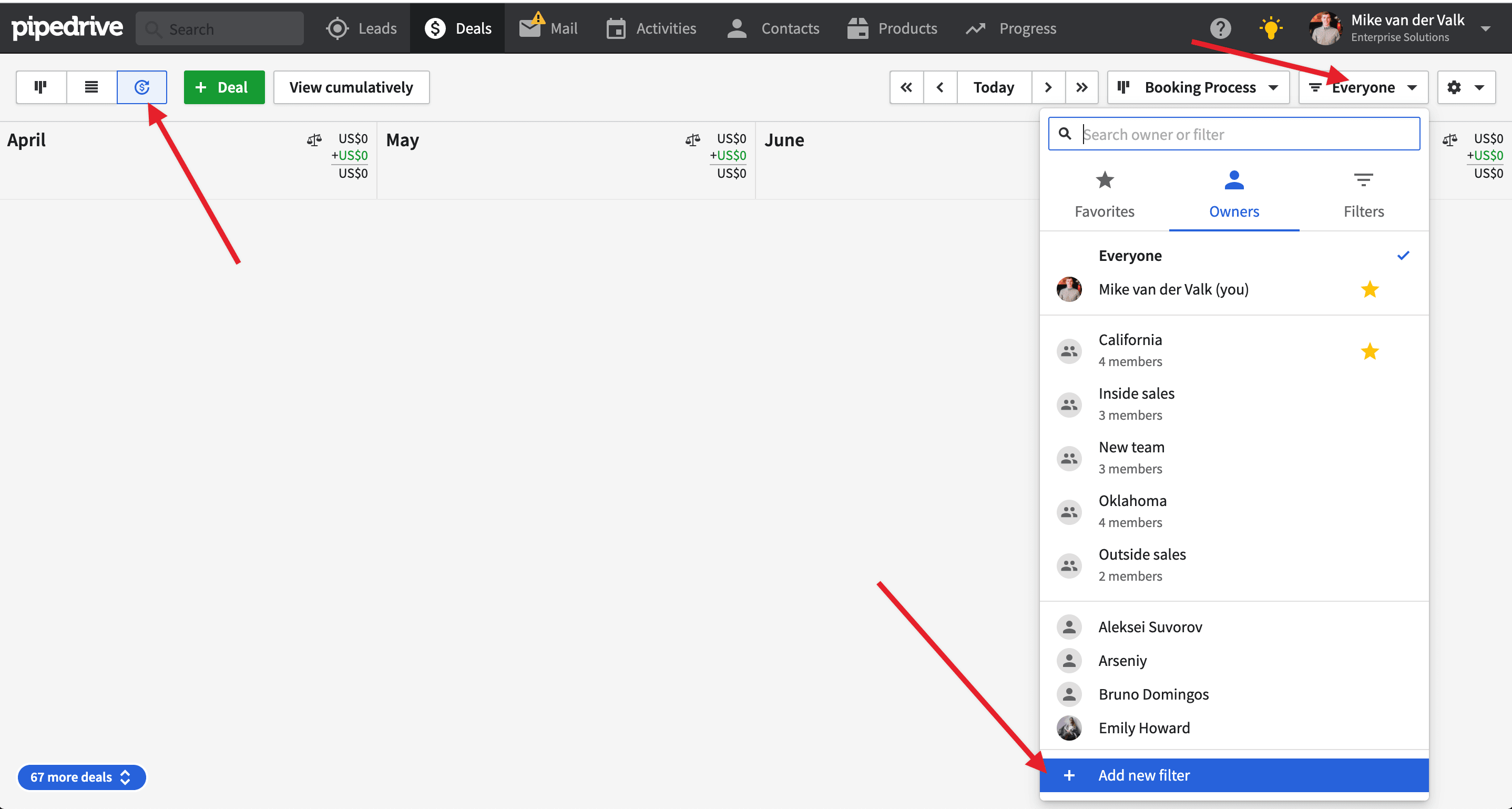Expand the settings gear dropdown
The height and width of the screenshot is (809, 1512).
click(x=1465, y=87)
